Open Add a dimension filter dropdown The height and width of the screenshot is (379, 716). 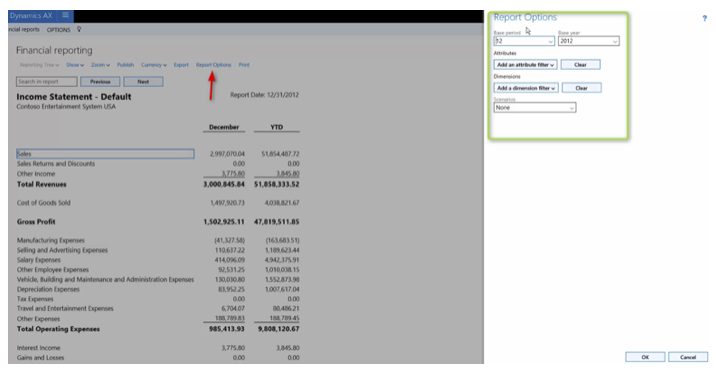click(x=526, y=88)
